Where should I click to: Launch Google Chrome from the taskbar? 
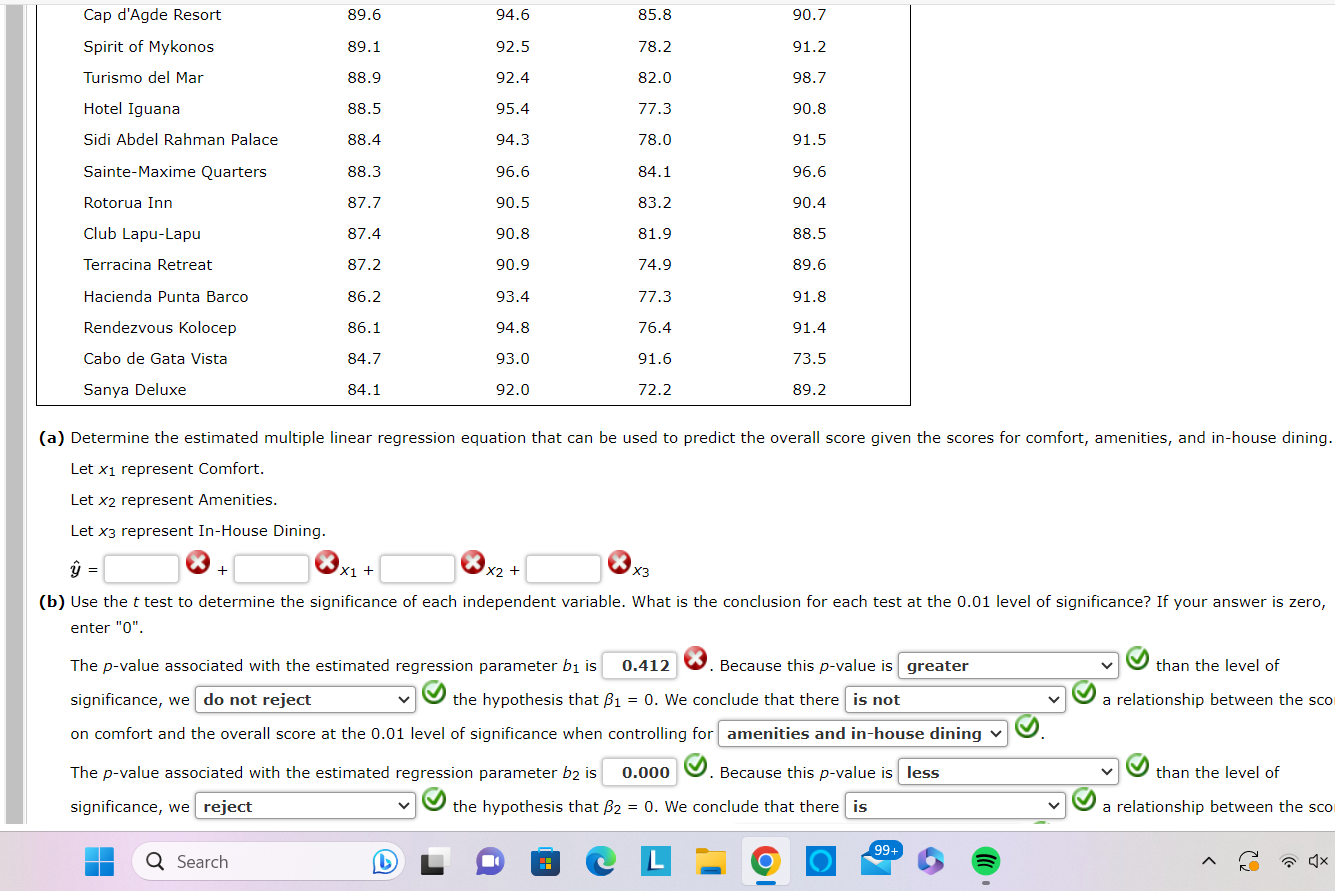click(765, 861)
